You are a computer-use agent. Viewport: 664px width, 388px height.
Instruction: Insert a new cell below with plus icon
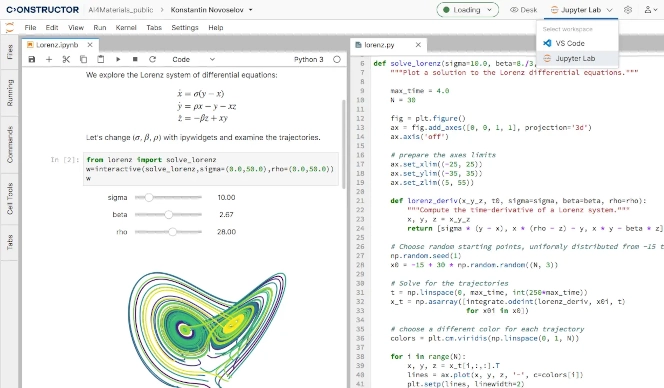click(49, 59)
